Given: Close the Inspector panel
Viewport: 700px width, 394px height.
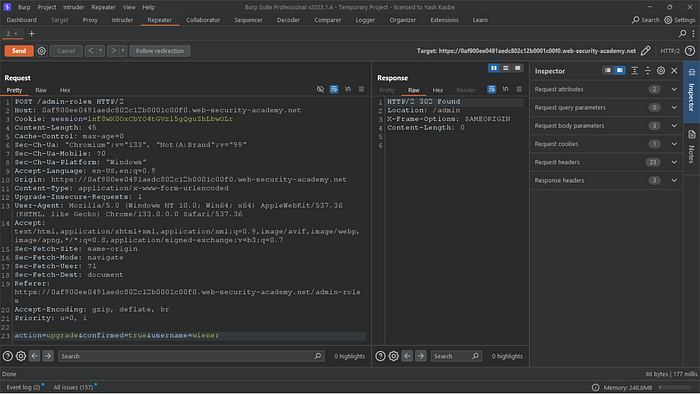Looking at the screenshot, I should [675, 71].
